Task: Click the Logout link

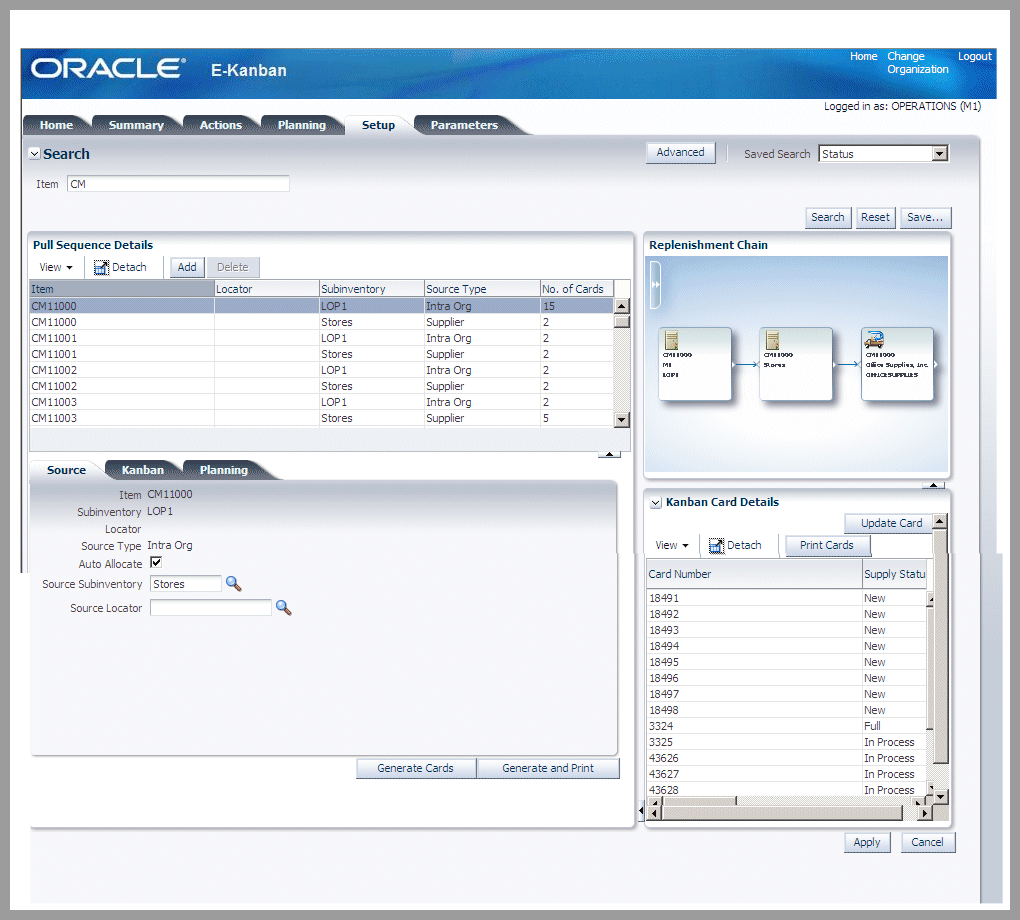Action: [974, 57]
